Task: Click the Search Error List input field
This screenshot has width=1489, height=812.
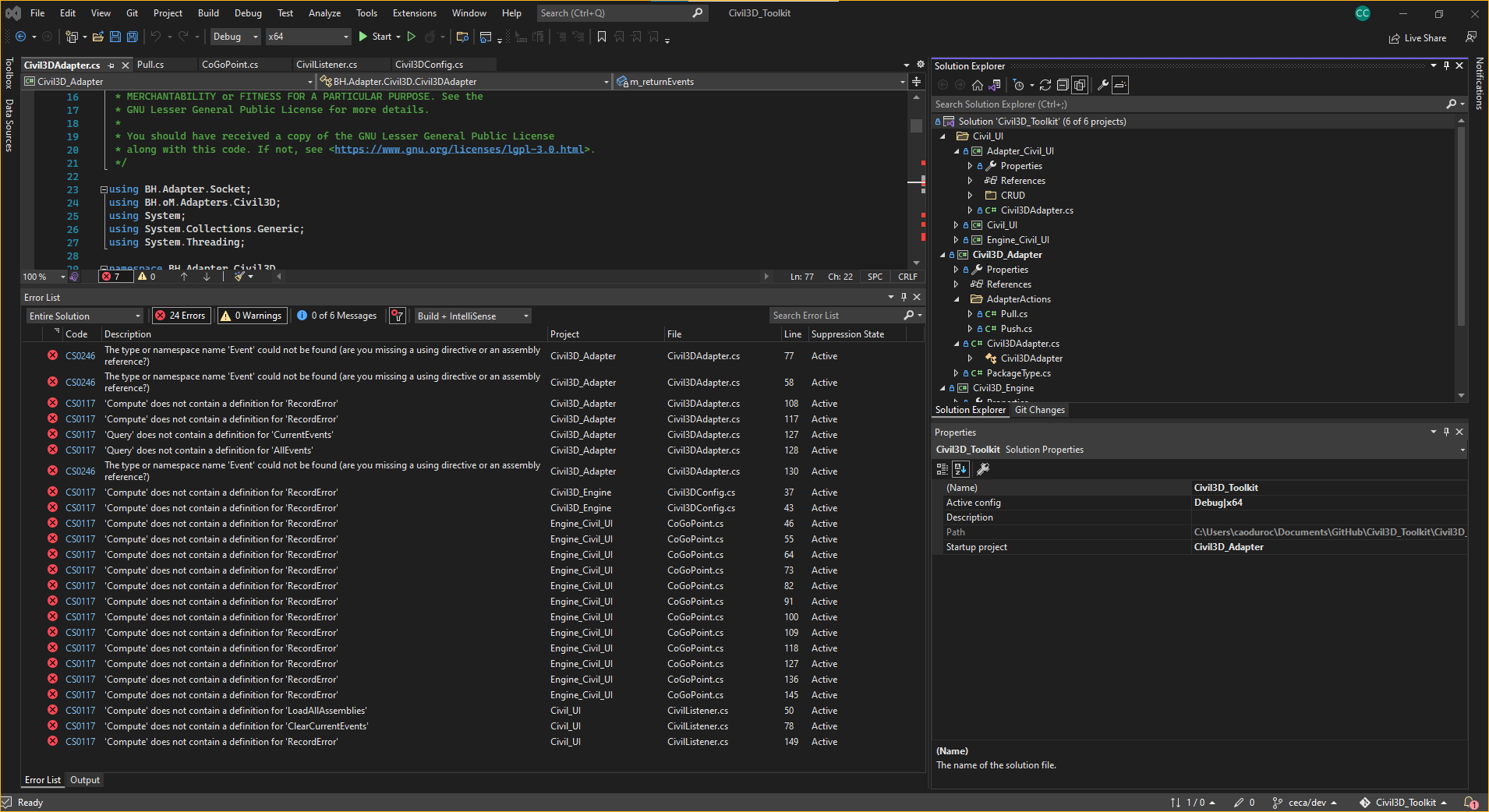Action: tap(836, 316)
